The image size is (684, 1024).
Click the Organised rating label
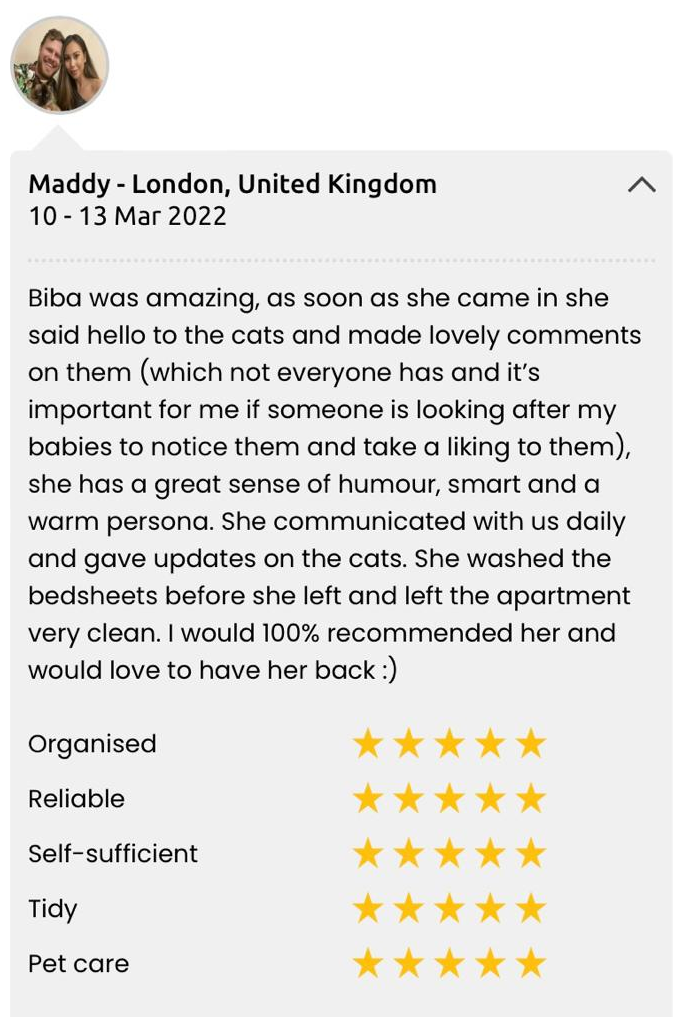coord(92,744)
